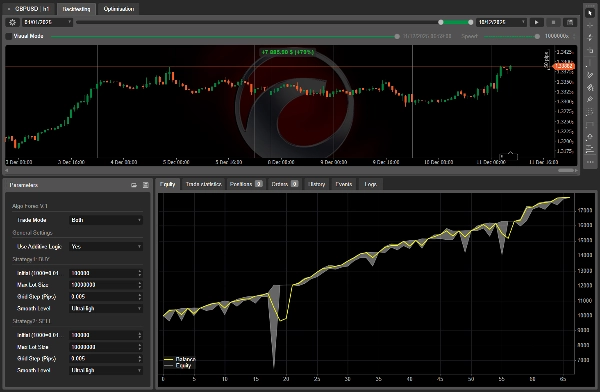This screenshot has width=600, height=392.
Task: Open the Trade Mode dropdown set to Both
Action: [x=106, y=220]
